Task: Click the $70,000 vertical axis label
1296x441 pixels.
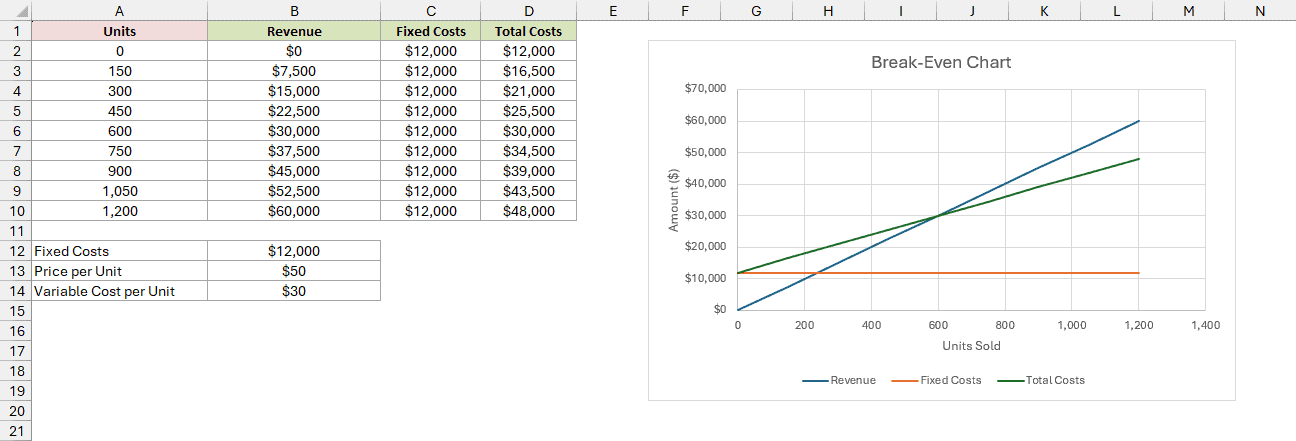Action: [x=705, y=89]
